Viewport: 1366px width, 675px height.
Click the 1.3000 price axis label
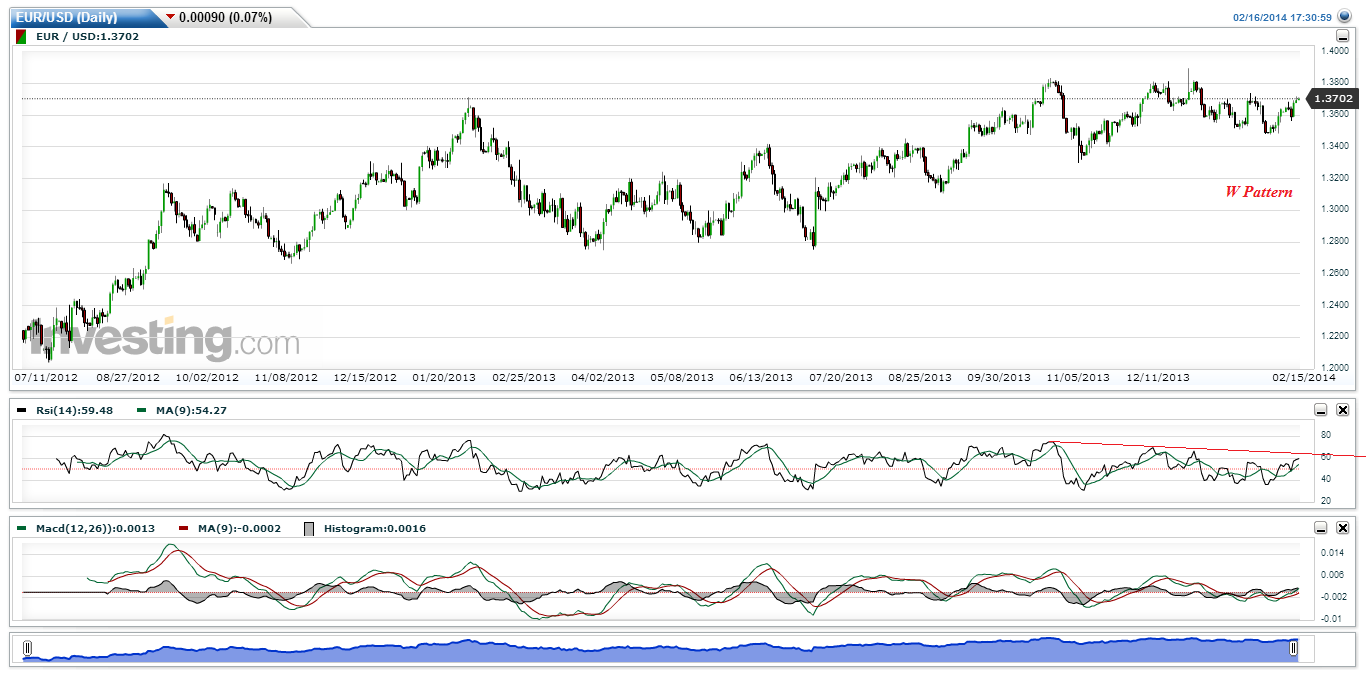click(1336, 209)
